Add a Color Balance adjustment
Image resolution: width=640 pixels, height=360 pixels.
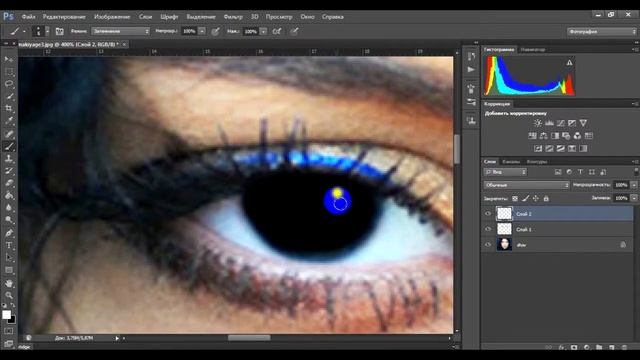(x=544, y=136)
